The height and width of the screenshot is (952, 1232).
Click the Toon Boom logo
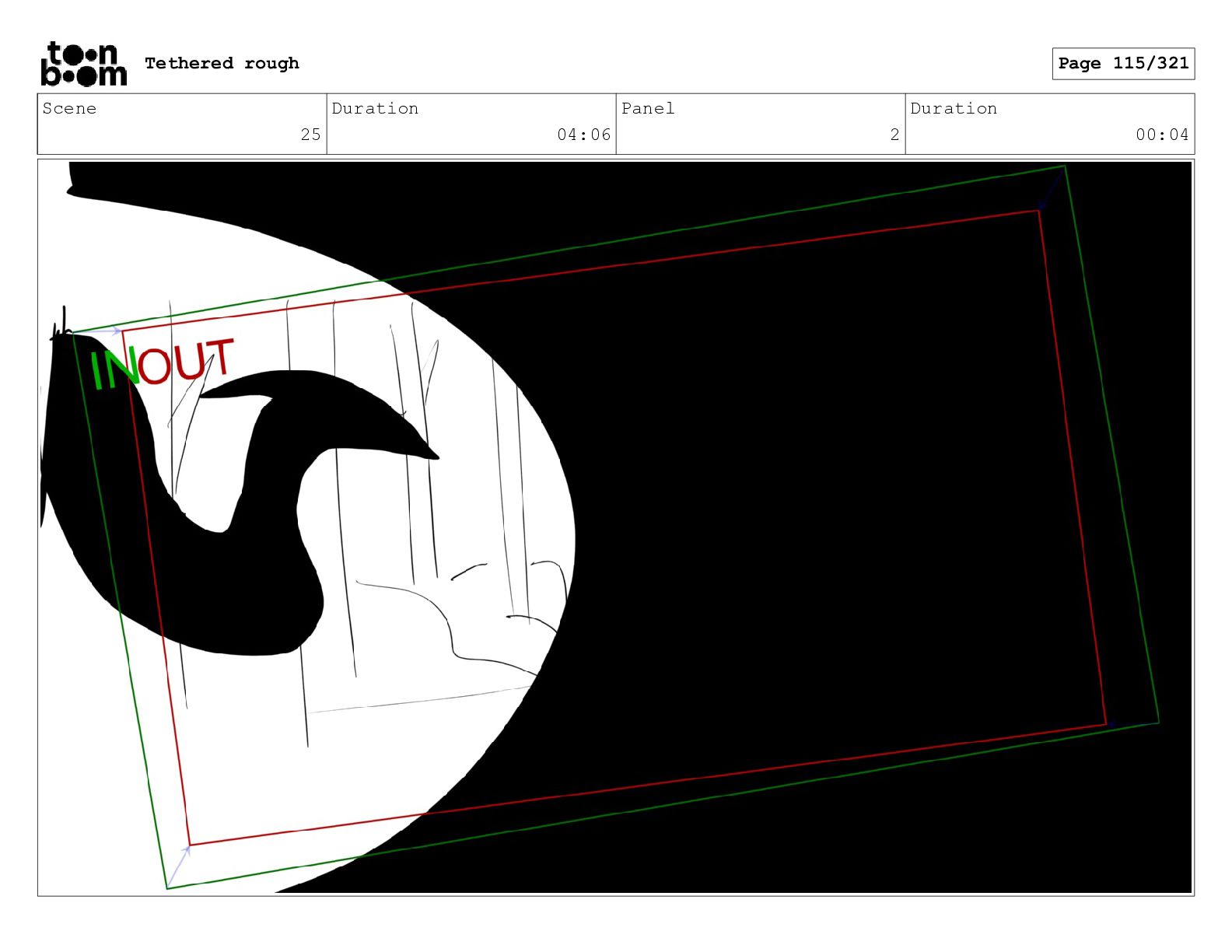point(84,64)
